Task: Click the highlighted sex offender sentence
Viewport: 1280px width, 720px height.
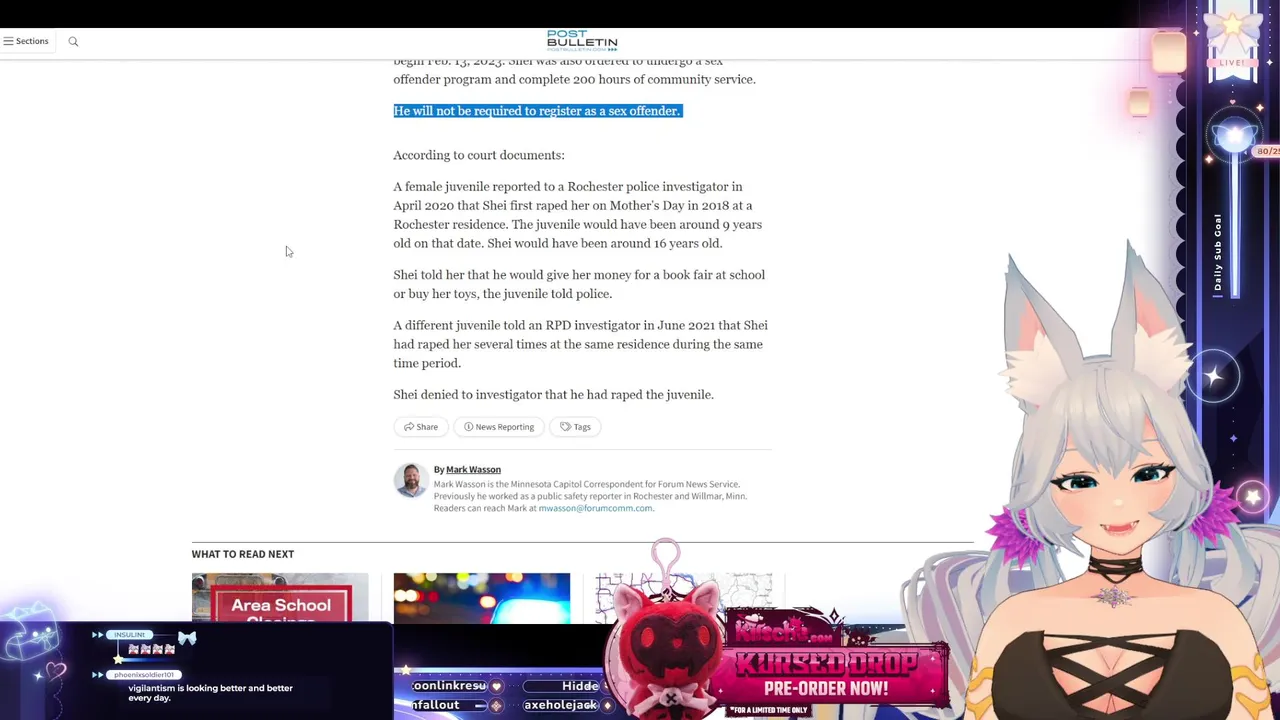Action: click(x=537, y=111)
